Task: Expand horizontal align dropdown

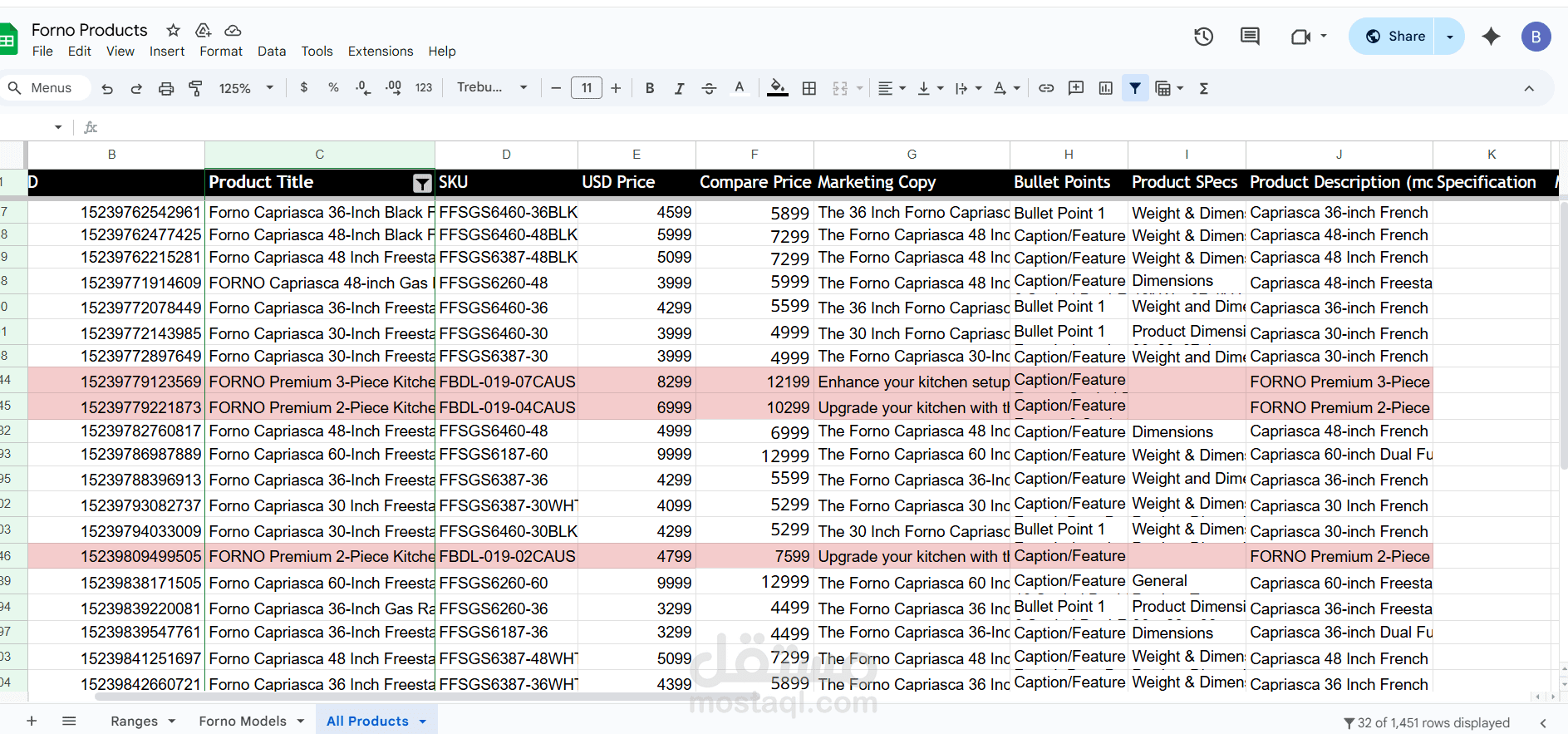Action: tap(902, 88)
